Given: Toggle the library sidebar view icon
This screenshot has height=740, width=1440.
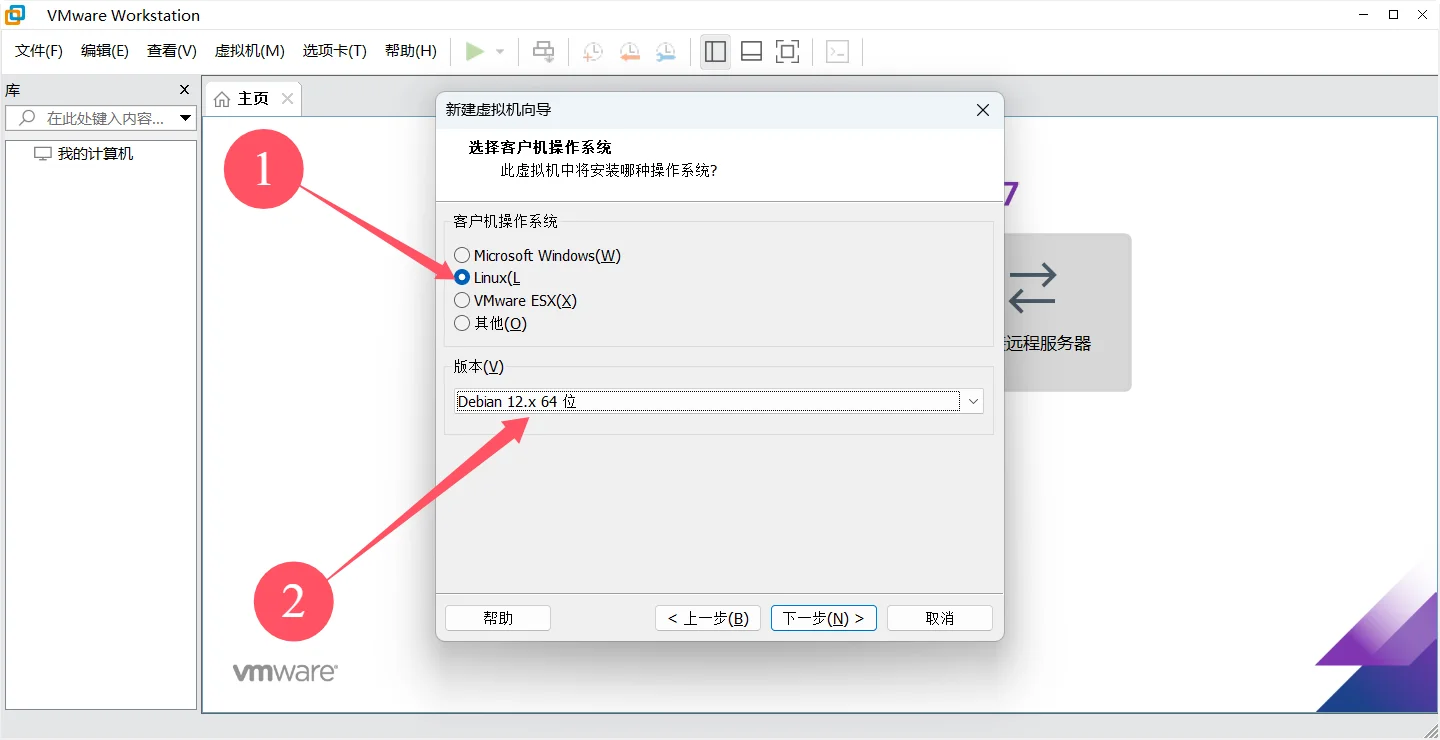Looking at the screenshot, I should tap(715, 52).
